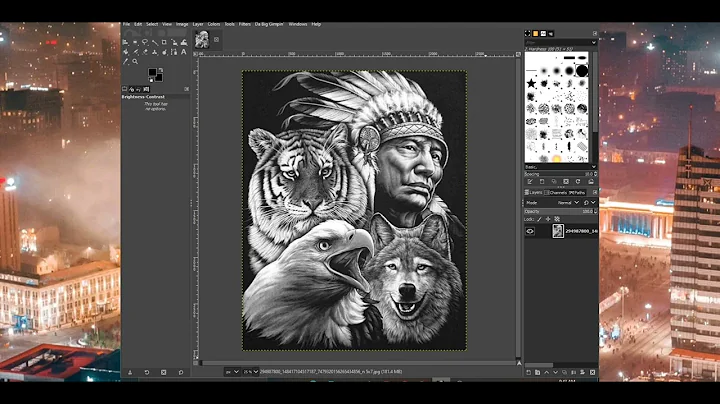This screenshot has width=720, height=404.
Task: Select the Warp Transform tool
Action: point(184,42)
